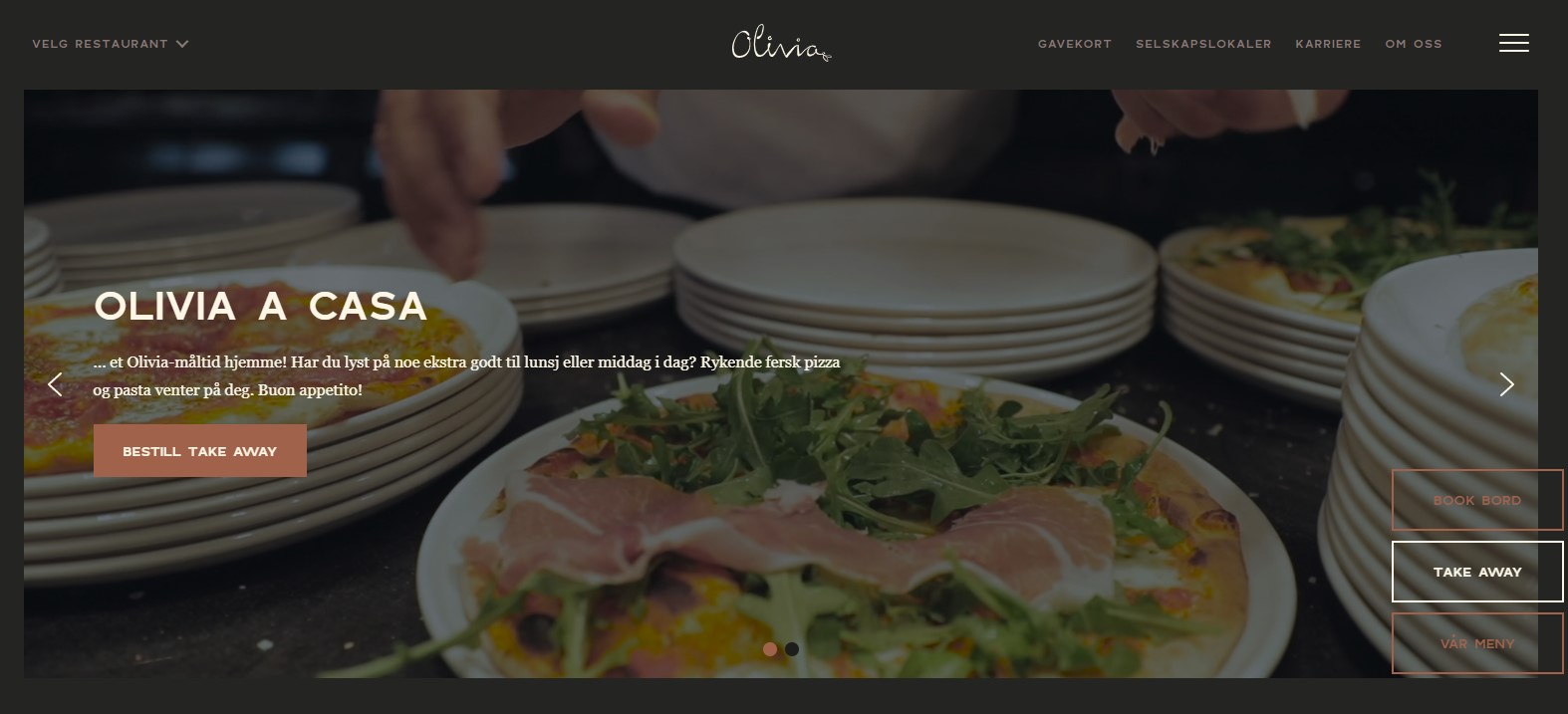The width and height of the screenshot is (1568, 714).
Task: Click the Take Away side button
Action: (x=1477, y=572)
